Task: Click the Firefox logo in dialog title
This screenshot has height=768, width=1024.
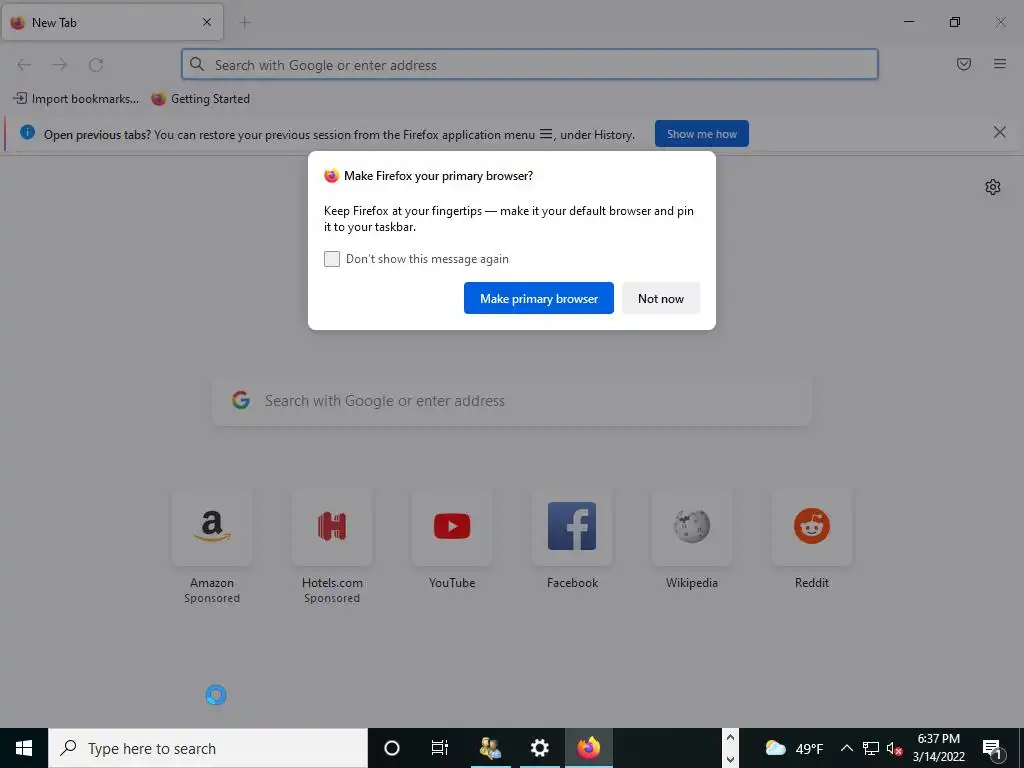Action: pos(332,175)
